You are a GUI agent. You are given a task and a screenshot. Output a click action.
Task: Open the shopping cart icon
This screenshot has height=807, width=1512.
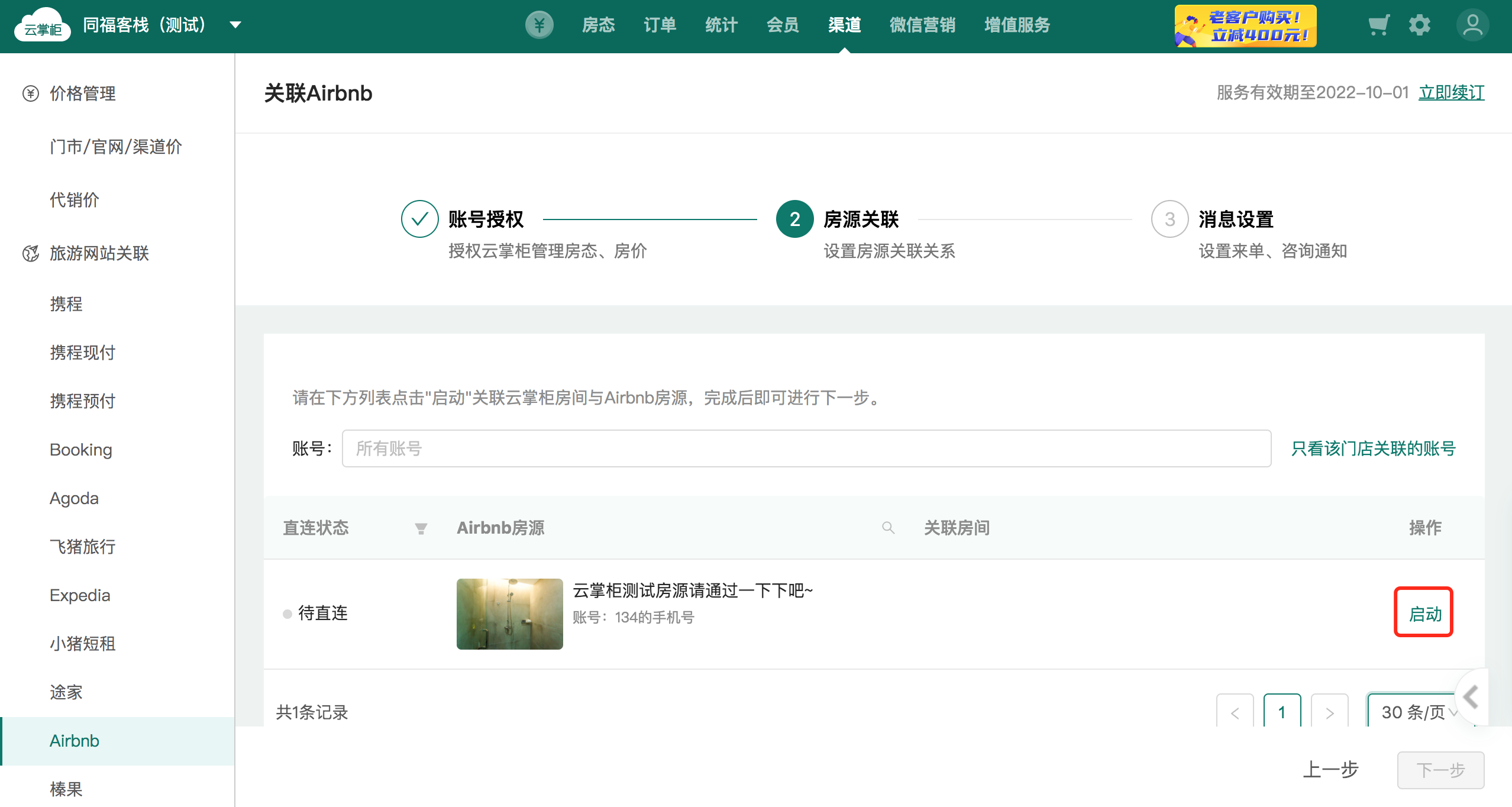tap(1378, 25)
